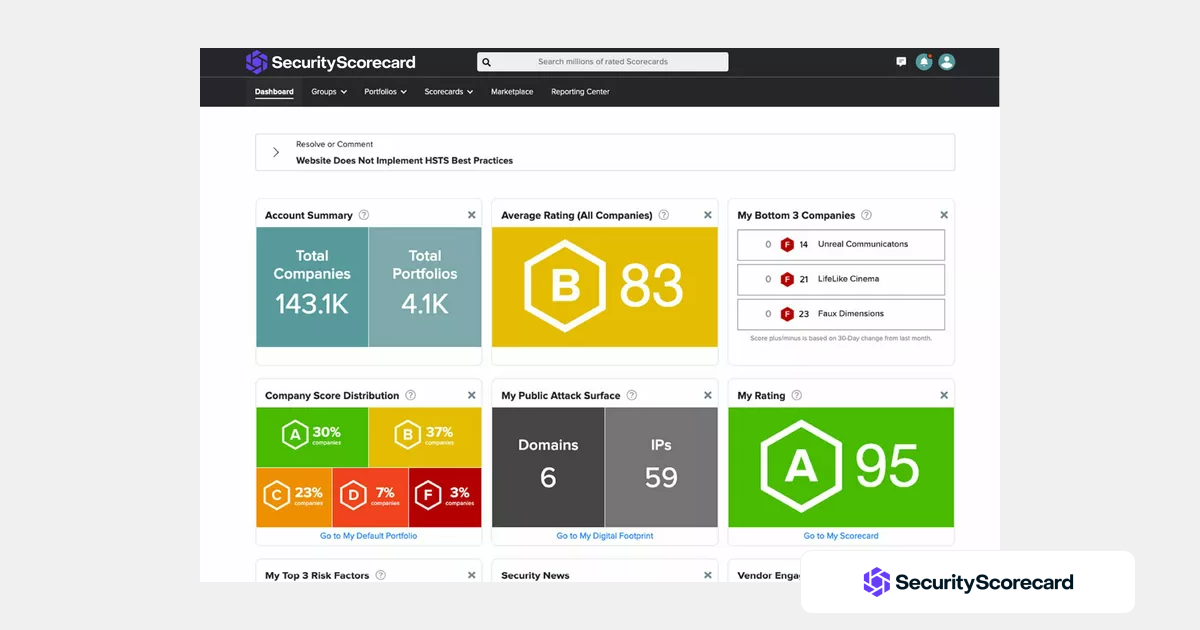This screenshot has width=1200, height=630.
Task: Close the My Rating widget
Action: click(944, 395)
